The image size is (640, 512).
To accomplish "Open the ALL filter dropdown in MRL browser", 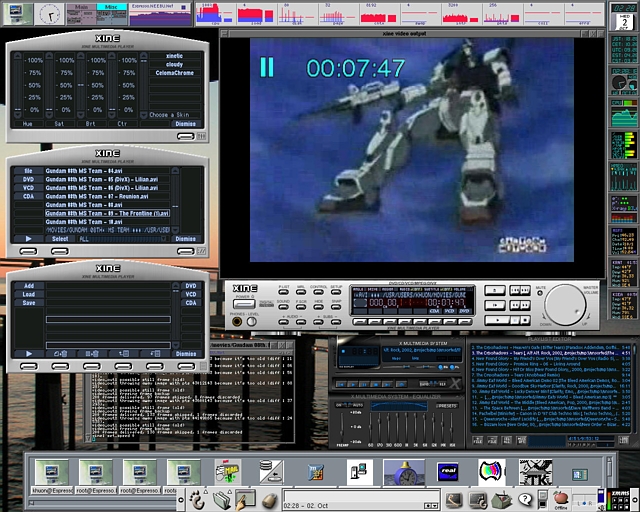I will click(123, 239).
